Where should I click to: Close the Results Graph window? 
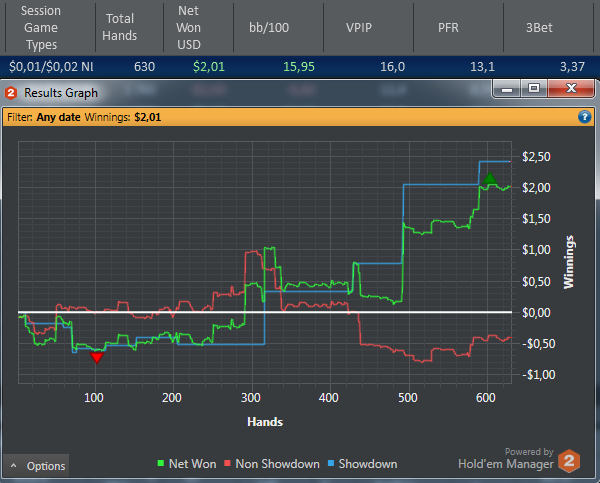point(571,89)
